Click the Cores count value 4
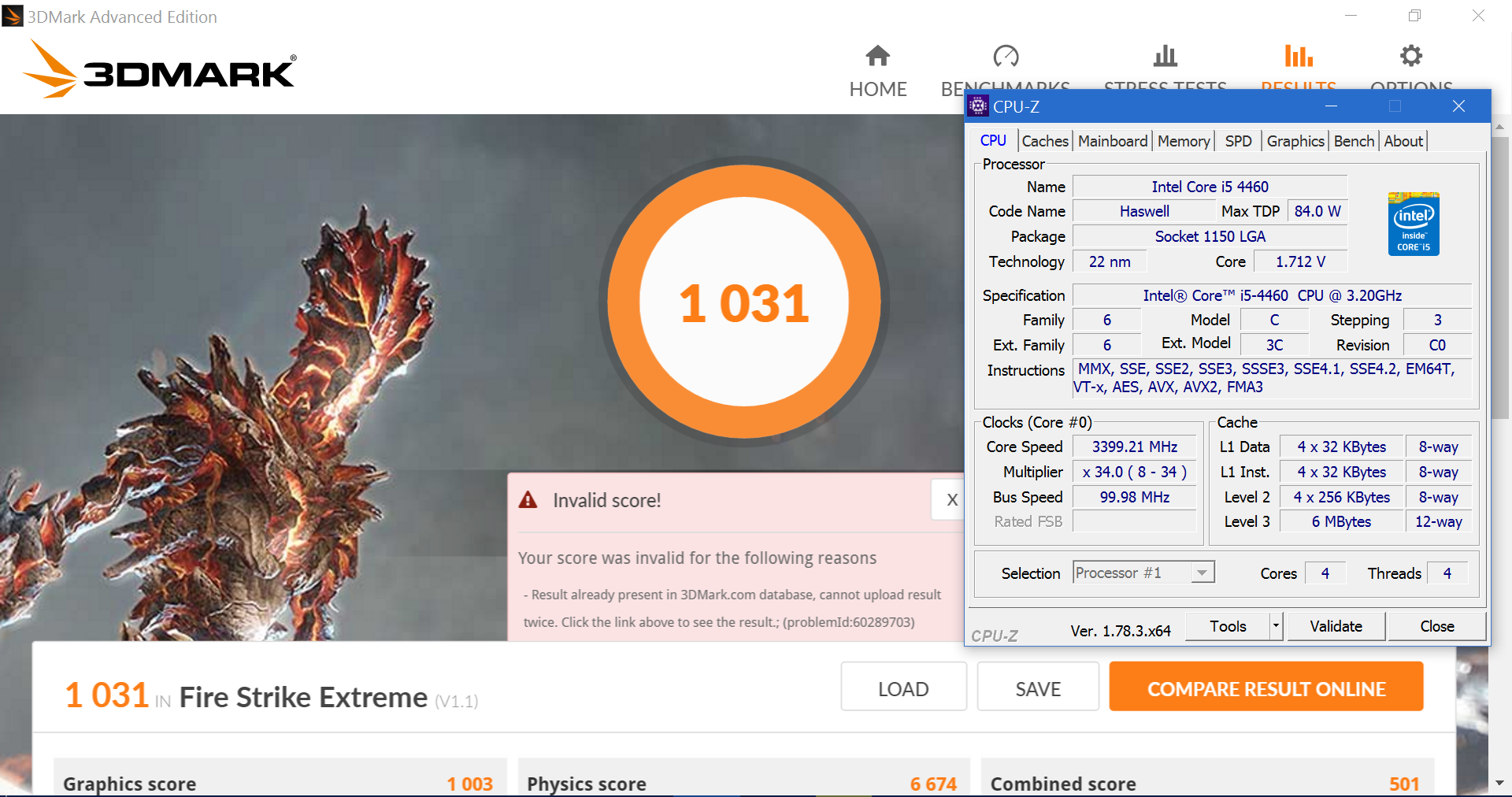This screenshot has width=1512, height=797. pos(1325,573)
